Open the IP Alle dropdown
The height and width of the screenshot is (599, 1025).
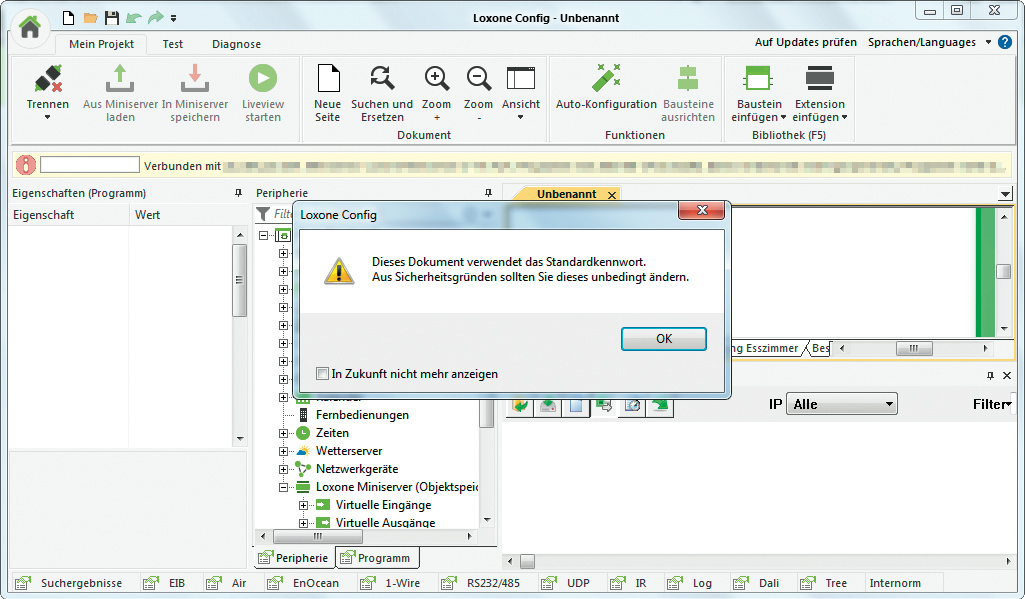pyautogui.click(x=842, y=404)
